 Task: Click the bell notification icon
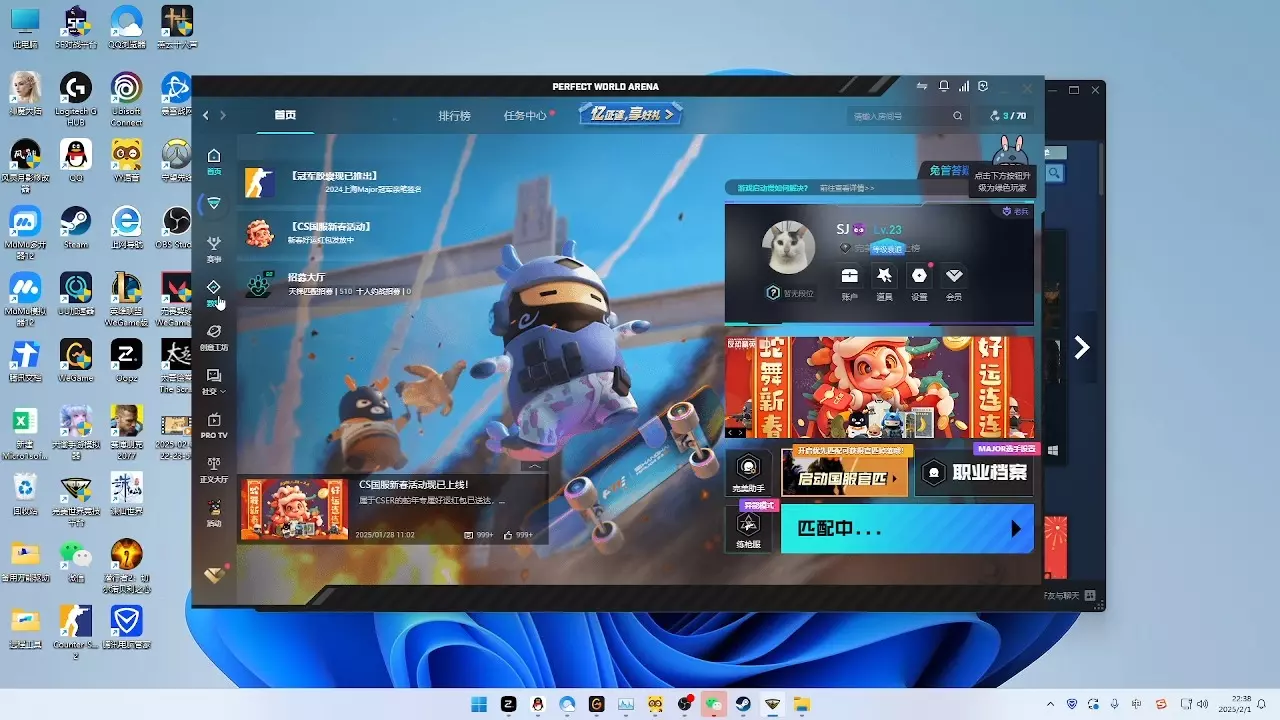point(944,87)
